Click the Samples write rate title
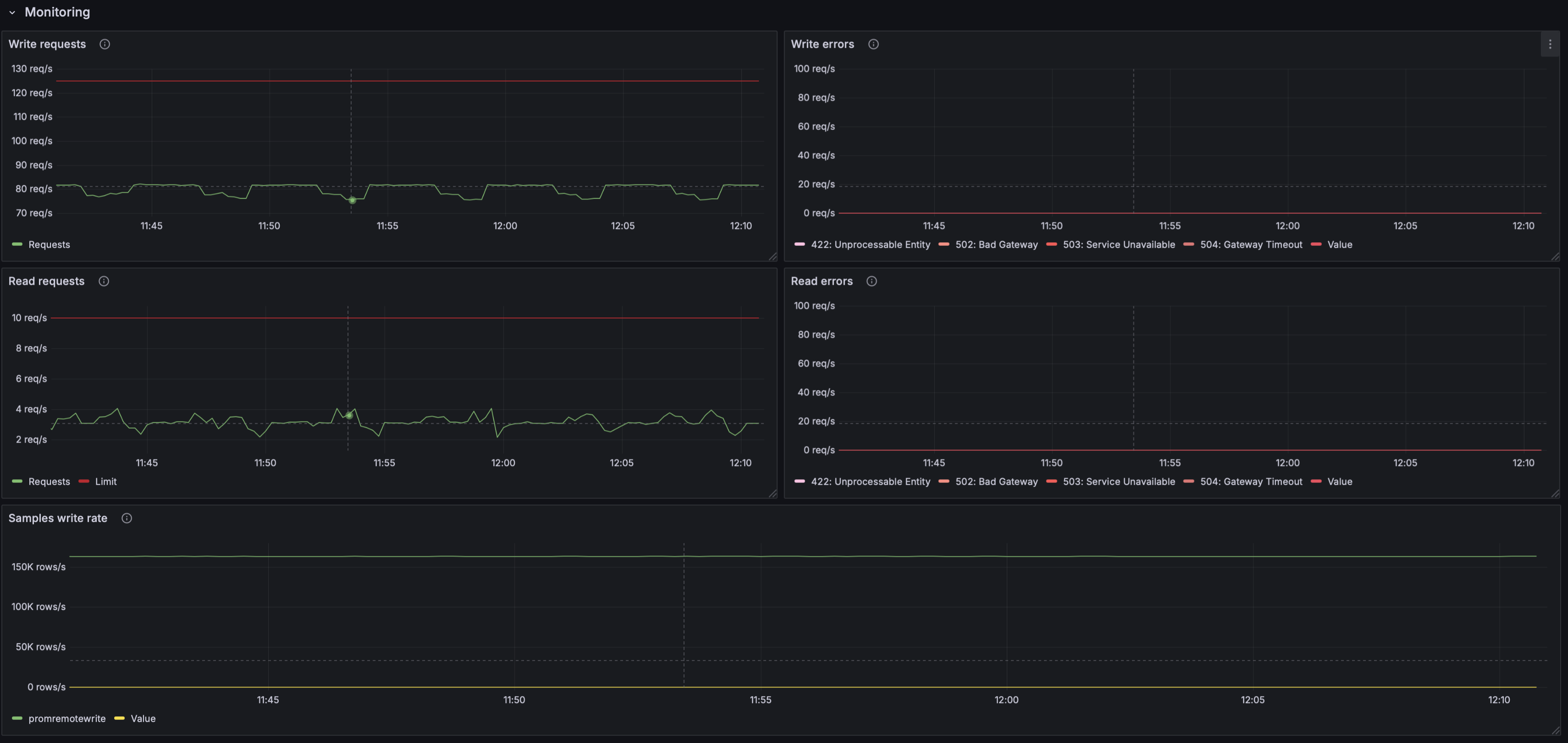Viewport: 1568px width, 743px height. tap(58, 518)
